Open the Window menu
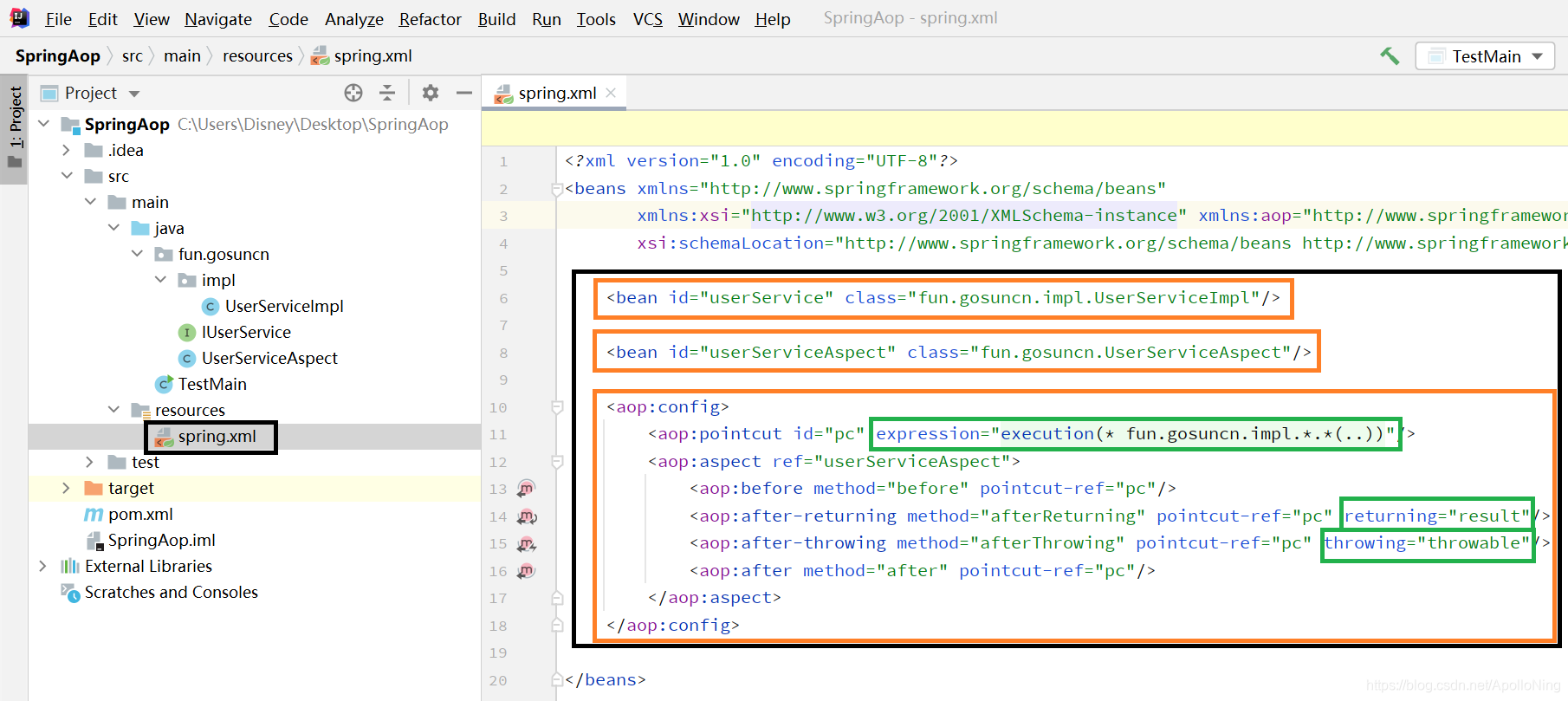Screen dimensions: 1568x701 (x=709, y=19)
